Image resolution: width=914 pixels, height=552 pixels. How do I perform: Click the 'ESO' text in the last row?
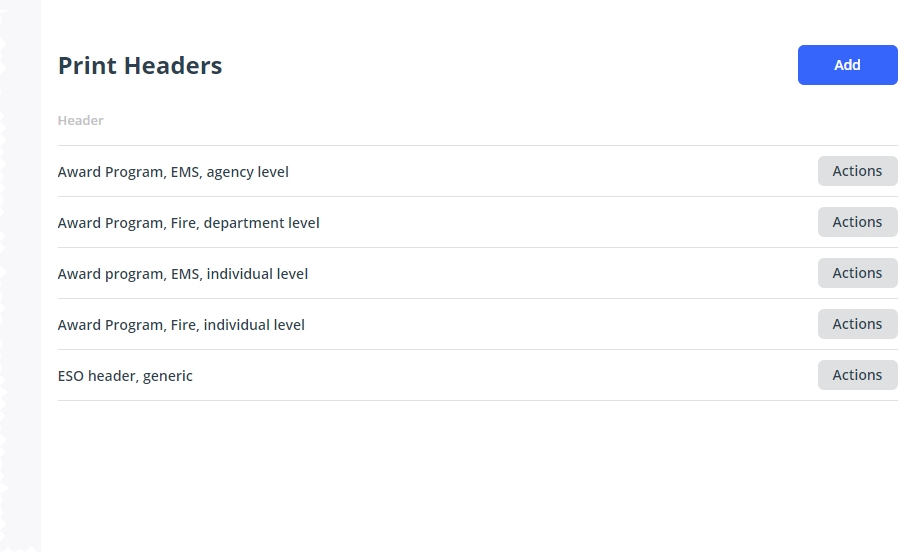pyautogui.click(x=71, y=376)
